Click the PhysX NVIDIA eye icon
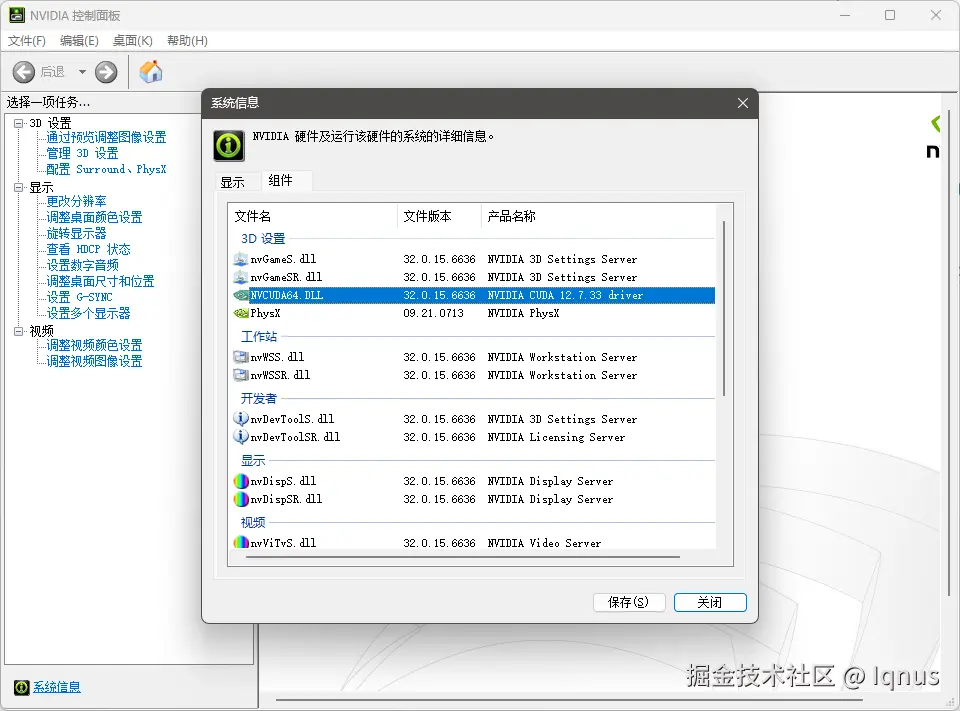The height and width of the screenshot is (711, 960). pos(241,313)
